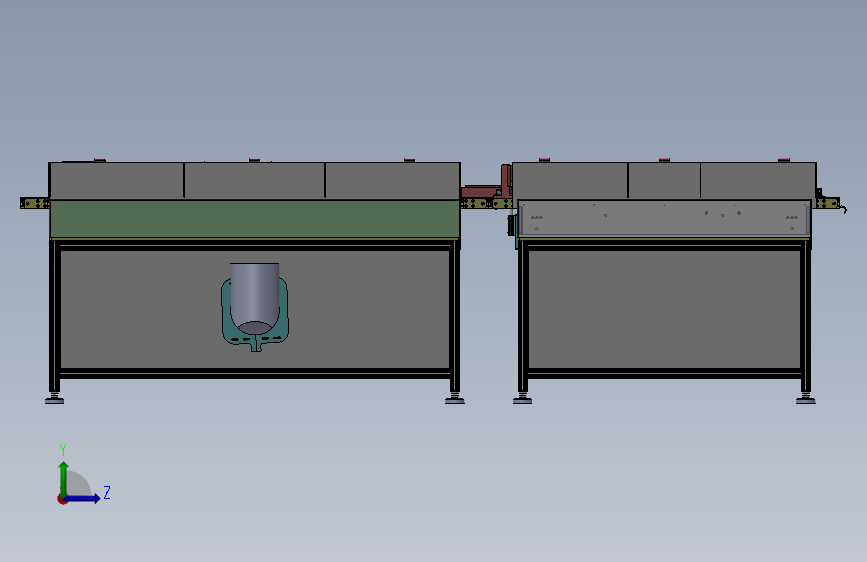Select the large lower gray panel of right machine
Viewport: 867px width, 562px height.
click(664, 309)
